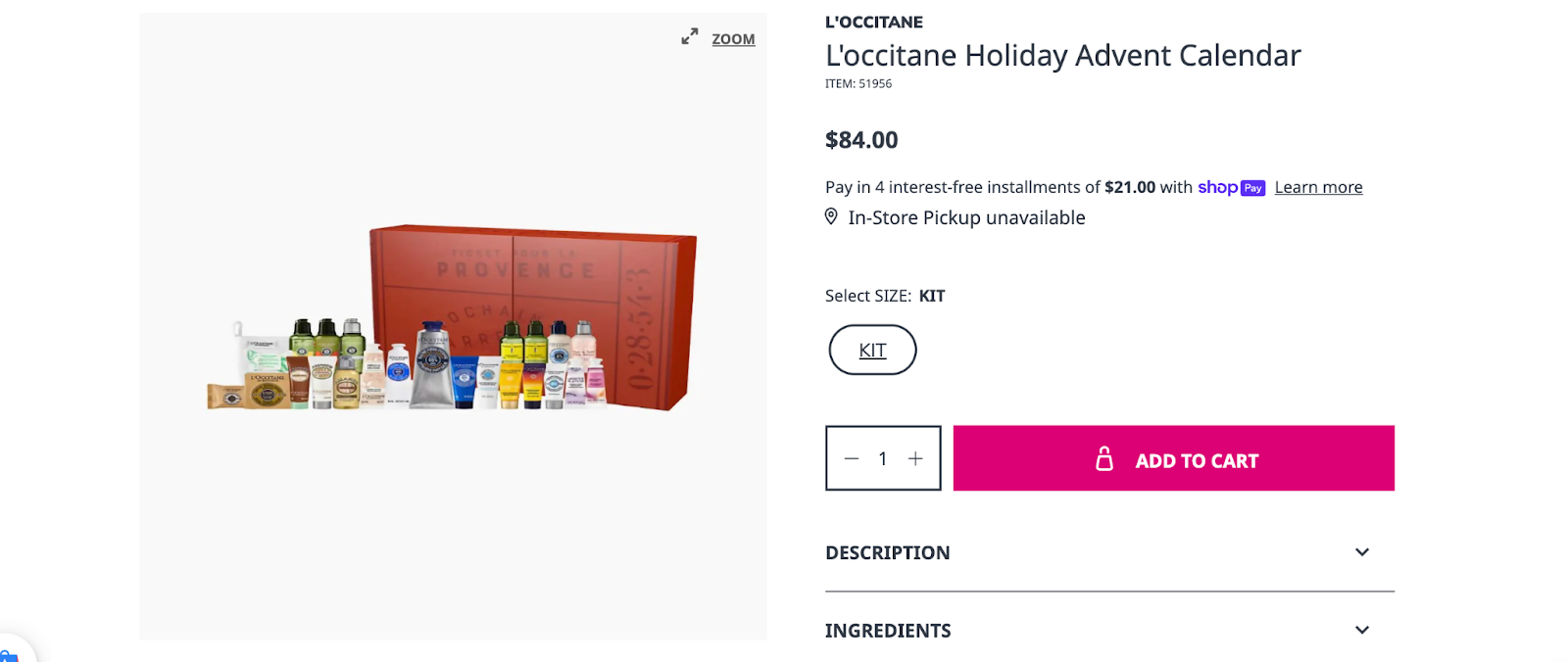Click the expand arrows icon beside ZOOM
Viewport: 1568px width, 662px height.
point(690,37)
